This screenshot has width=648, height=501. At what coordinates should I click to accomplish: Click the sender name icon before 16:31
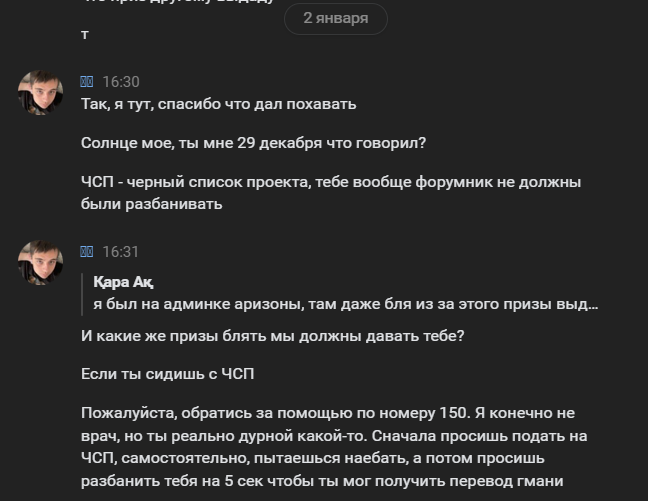(x=87, y=252)
